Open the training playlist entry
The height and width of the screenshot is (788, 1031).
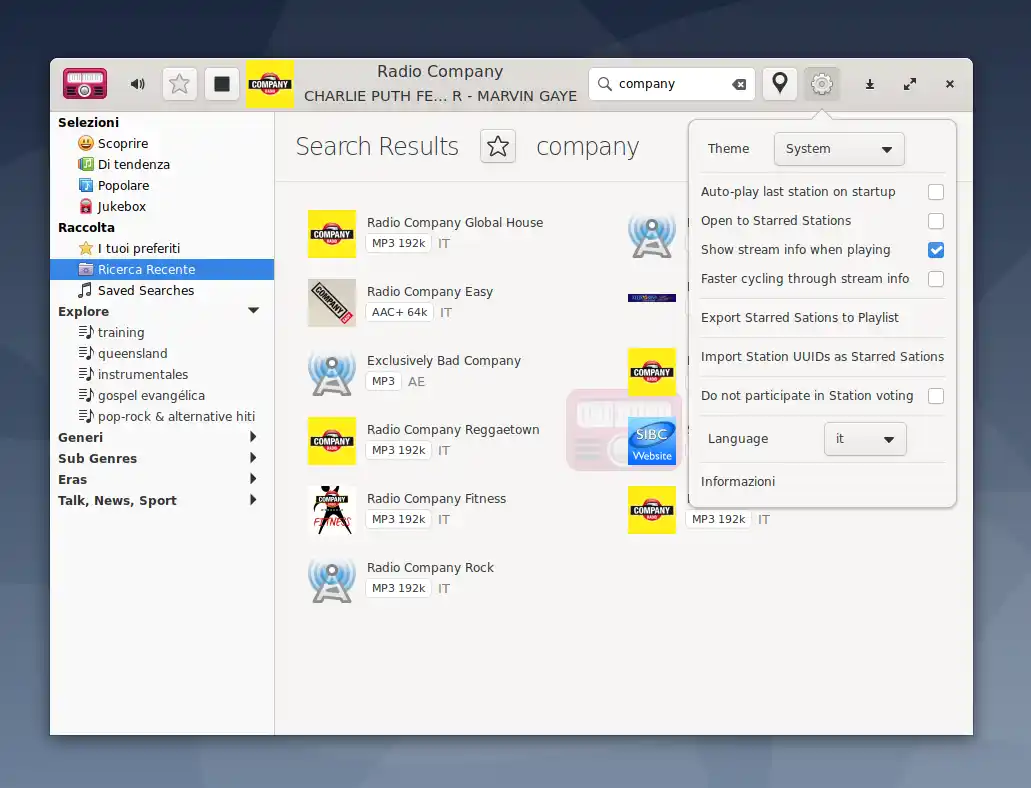(x=111, y=332)
